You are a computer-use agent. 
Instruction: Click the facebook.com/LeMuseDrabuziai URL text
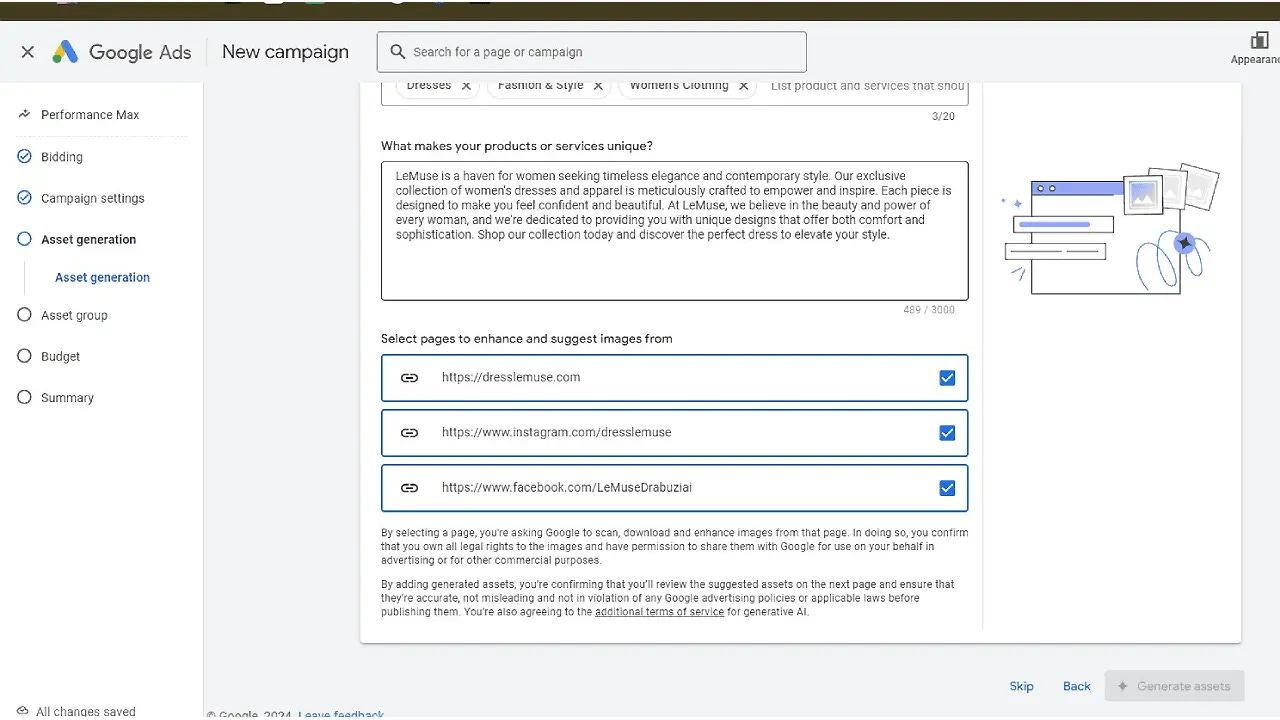pos(567,487)
